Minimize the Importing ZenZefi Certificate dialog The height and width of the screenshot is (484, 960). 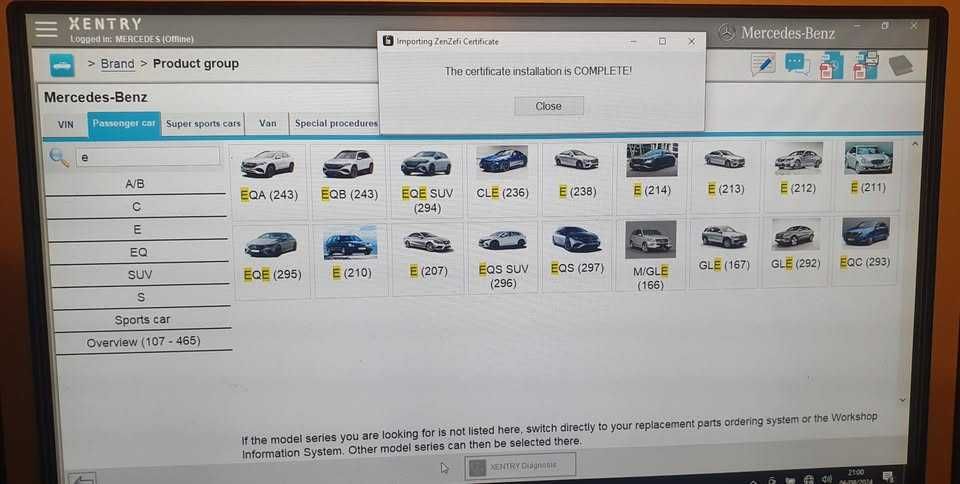tap(634, 41)
